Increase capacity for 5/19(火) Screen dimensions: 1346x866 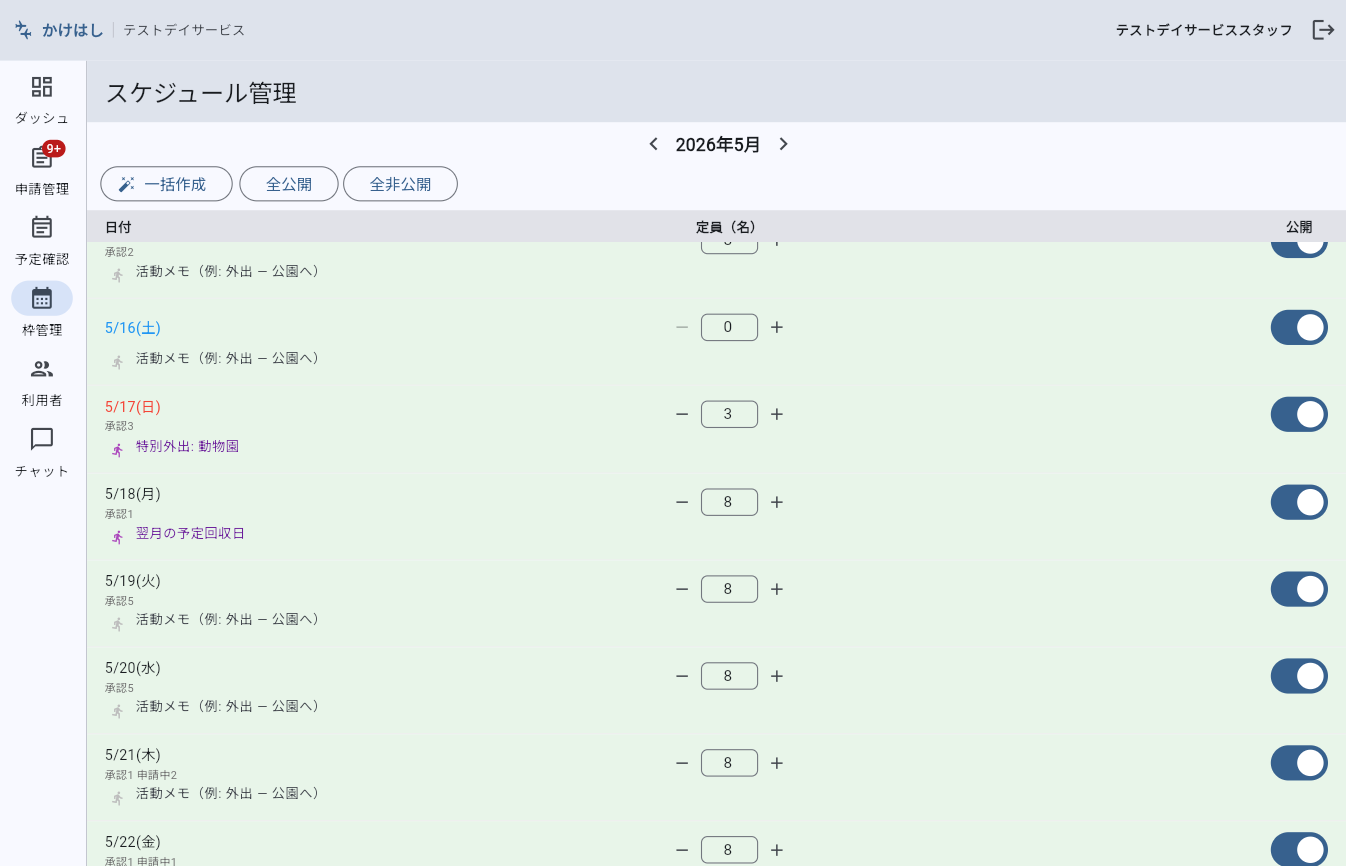pyautogui.click(x=777, y=589)
